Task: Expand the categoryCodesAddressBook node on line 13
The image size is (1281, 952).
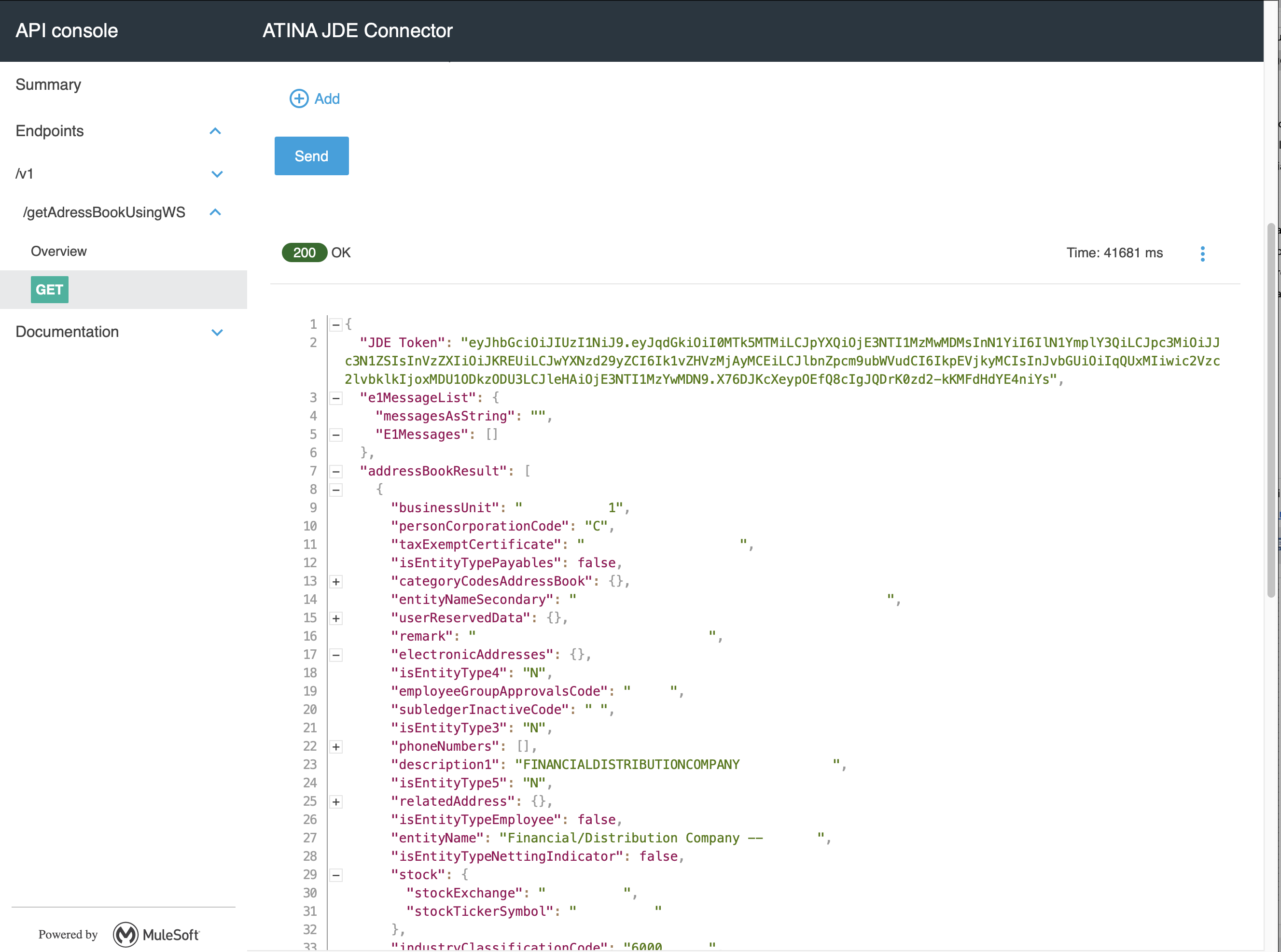Action: [336, 581]
